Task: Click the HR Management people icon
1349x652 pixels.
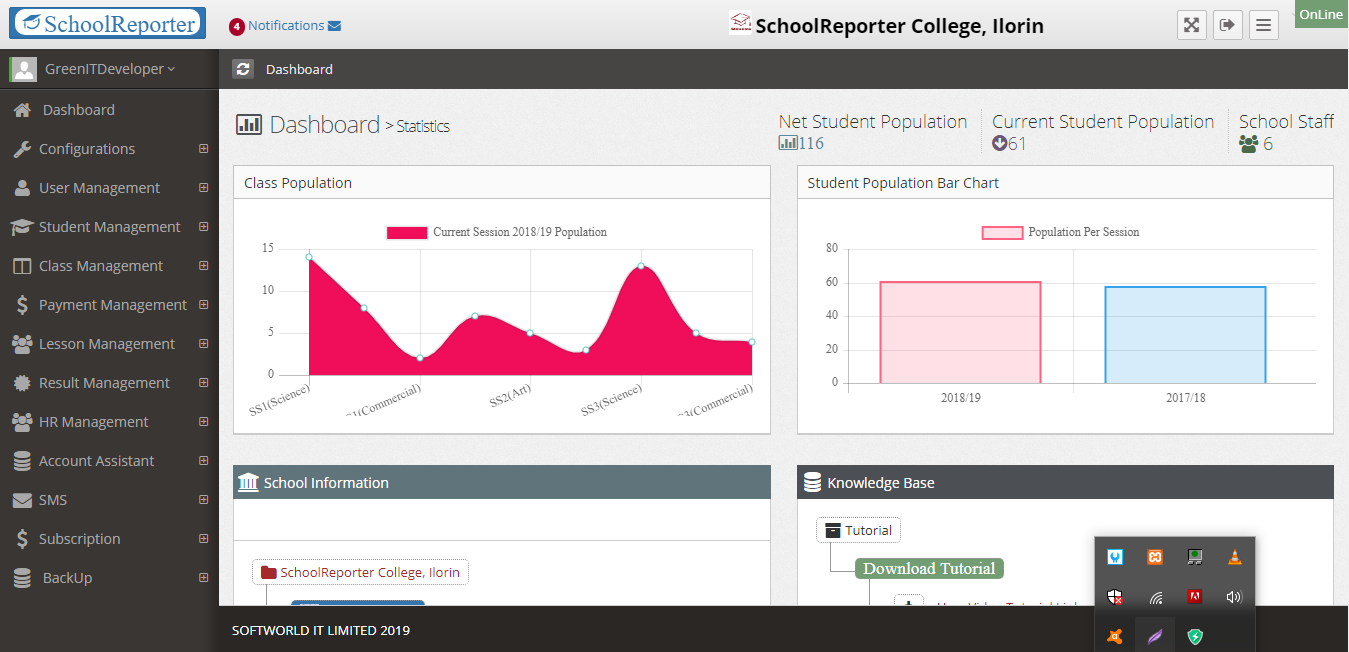Action: [x=22, y=422]
